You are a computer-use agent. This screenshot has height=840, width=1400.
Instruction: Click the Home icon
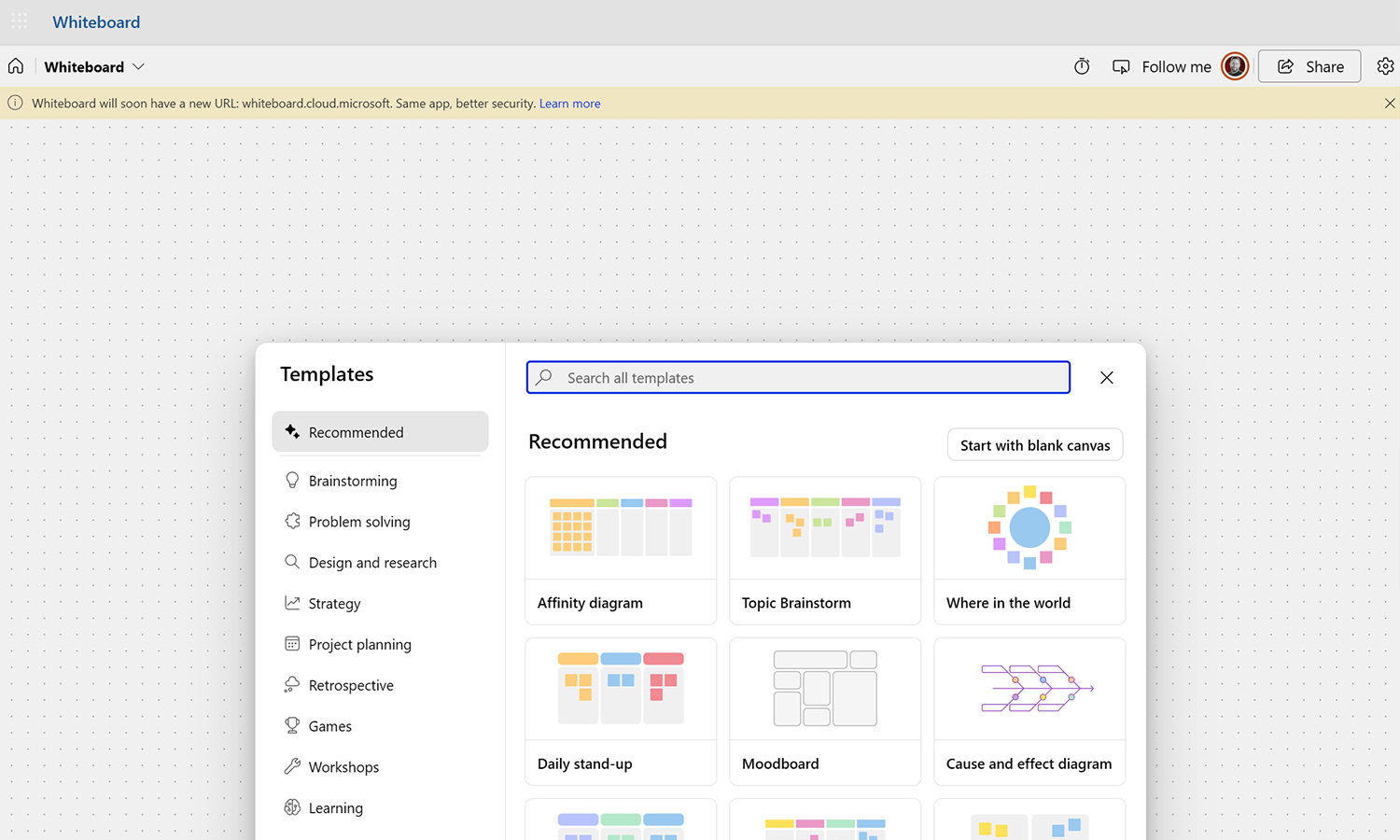pyautogui.click(x=15, y=65)
